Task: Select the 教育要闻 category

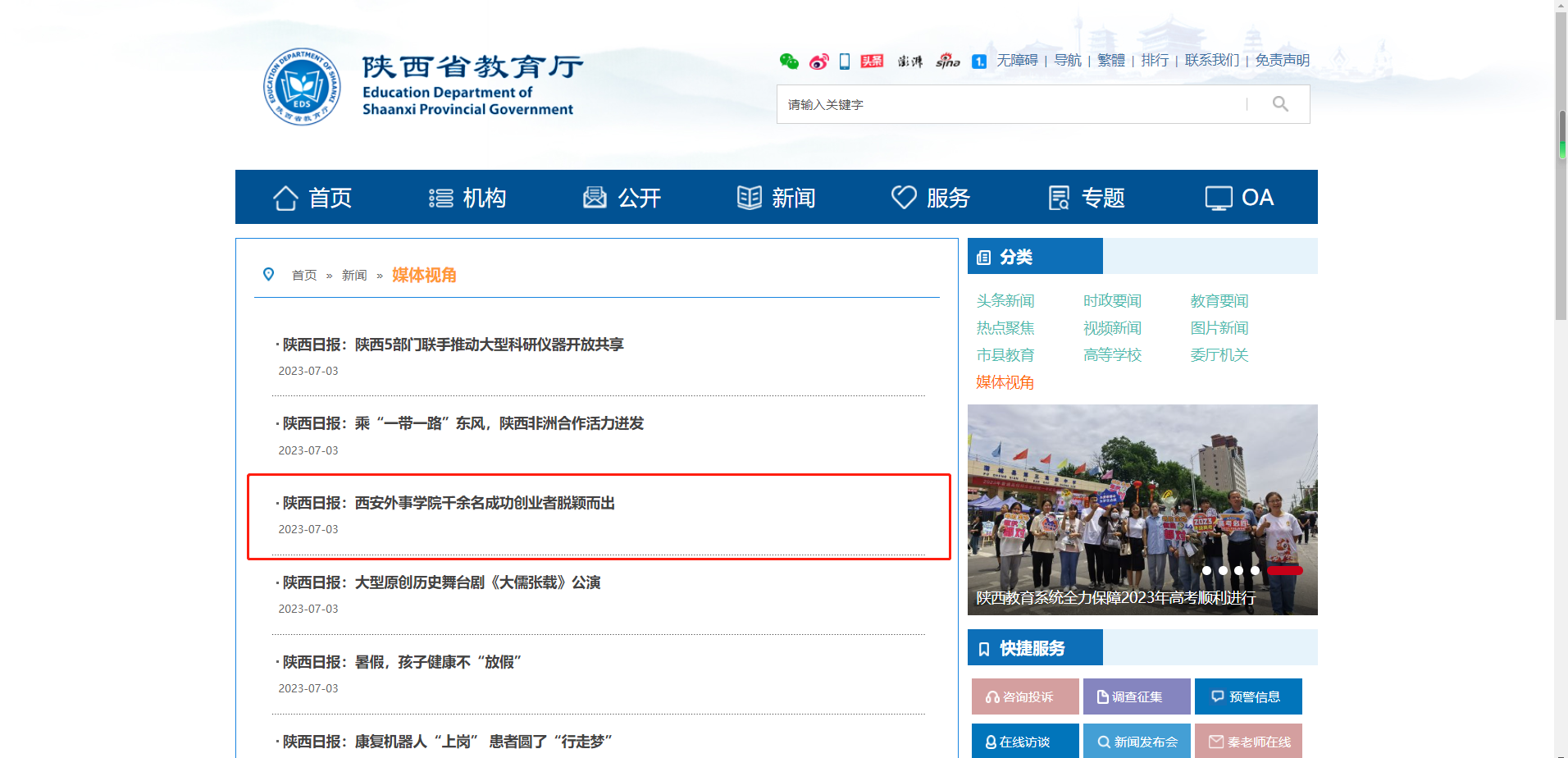Action: [x=1219, y=301]
